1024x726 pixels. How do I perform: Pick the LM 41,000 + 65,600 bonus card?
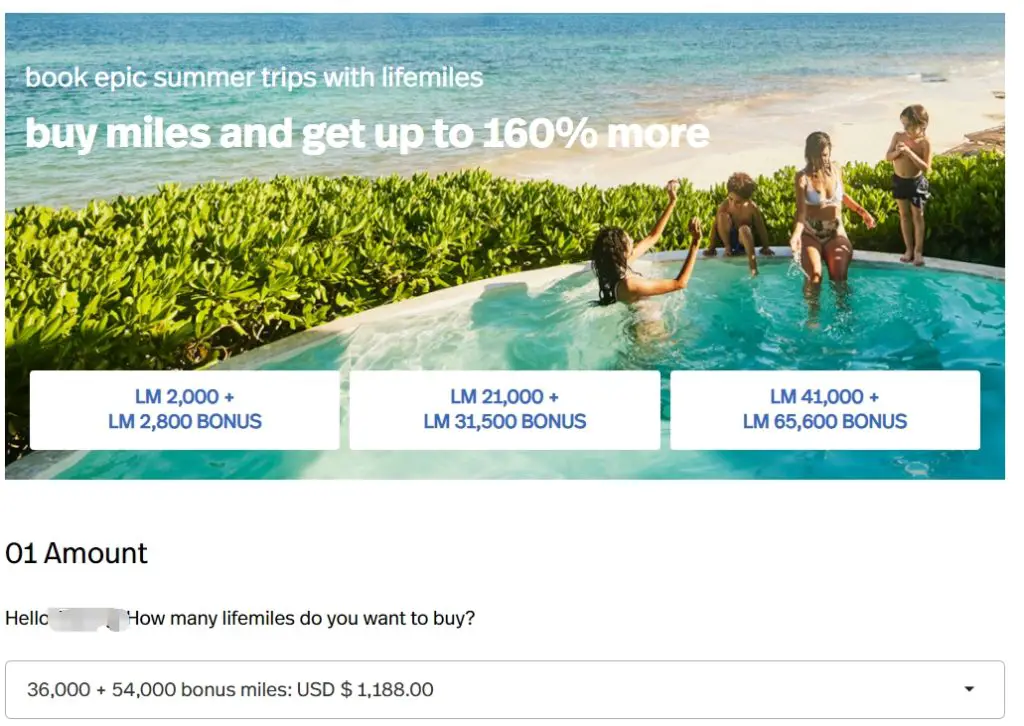click(825, 409)
